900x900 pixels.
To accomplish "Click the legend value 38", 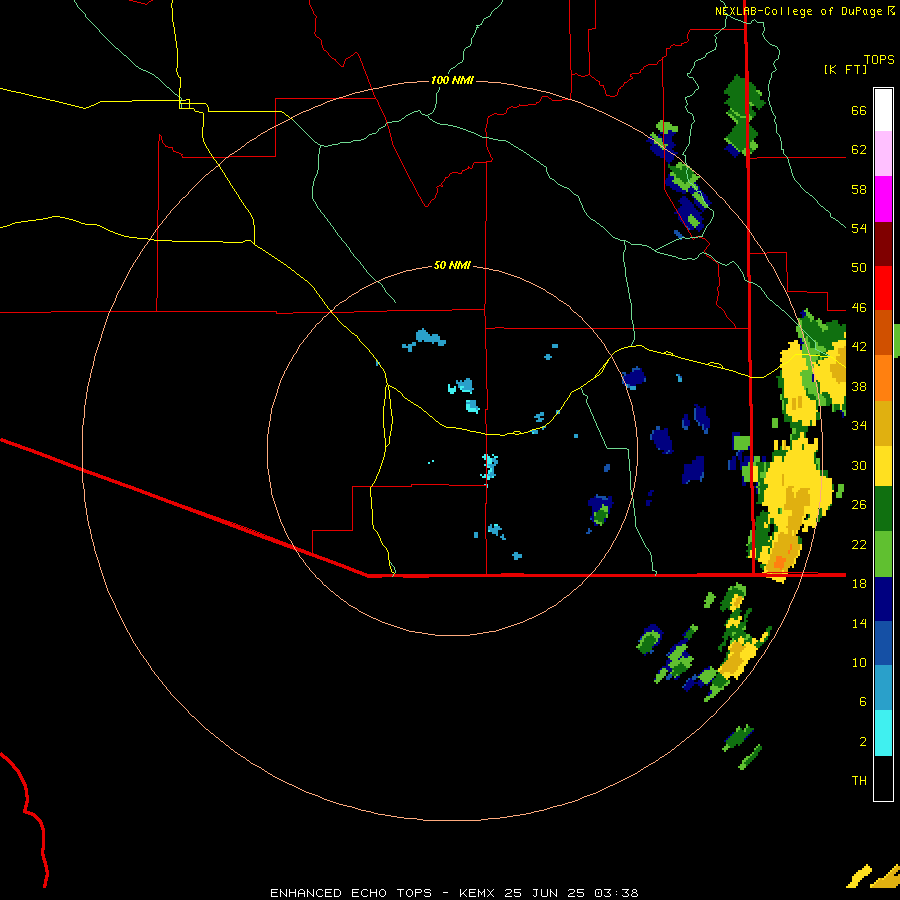I will tap(859, 386).
